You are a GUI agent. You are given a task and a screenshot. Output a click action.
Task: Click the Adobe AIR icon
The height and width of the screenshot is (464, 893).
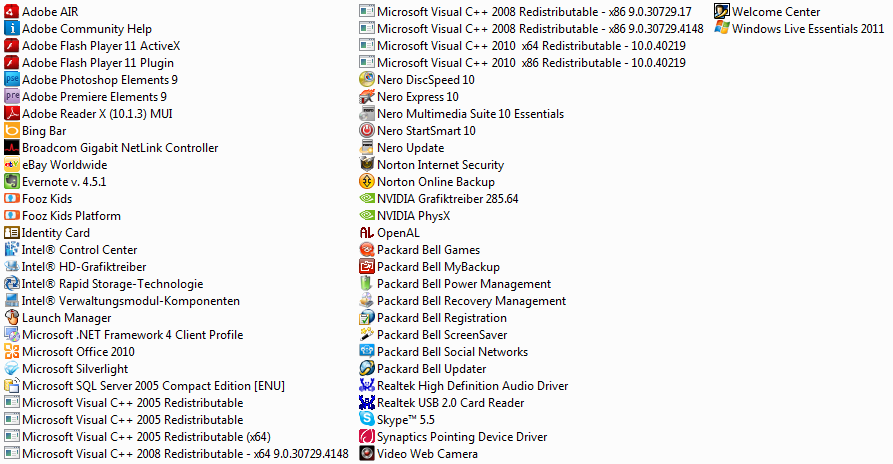click(11, 11)
